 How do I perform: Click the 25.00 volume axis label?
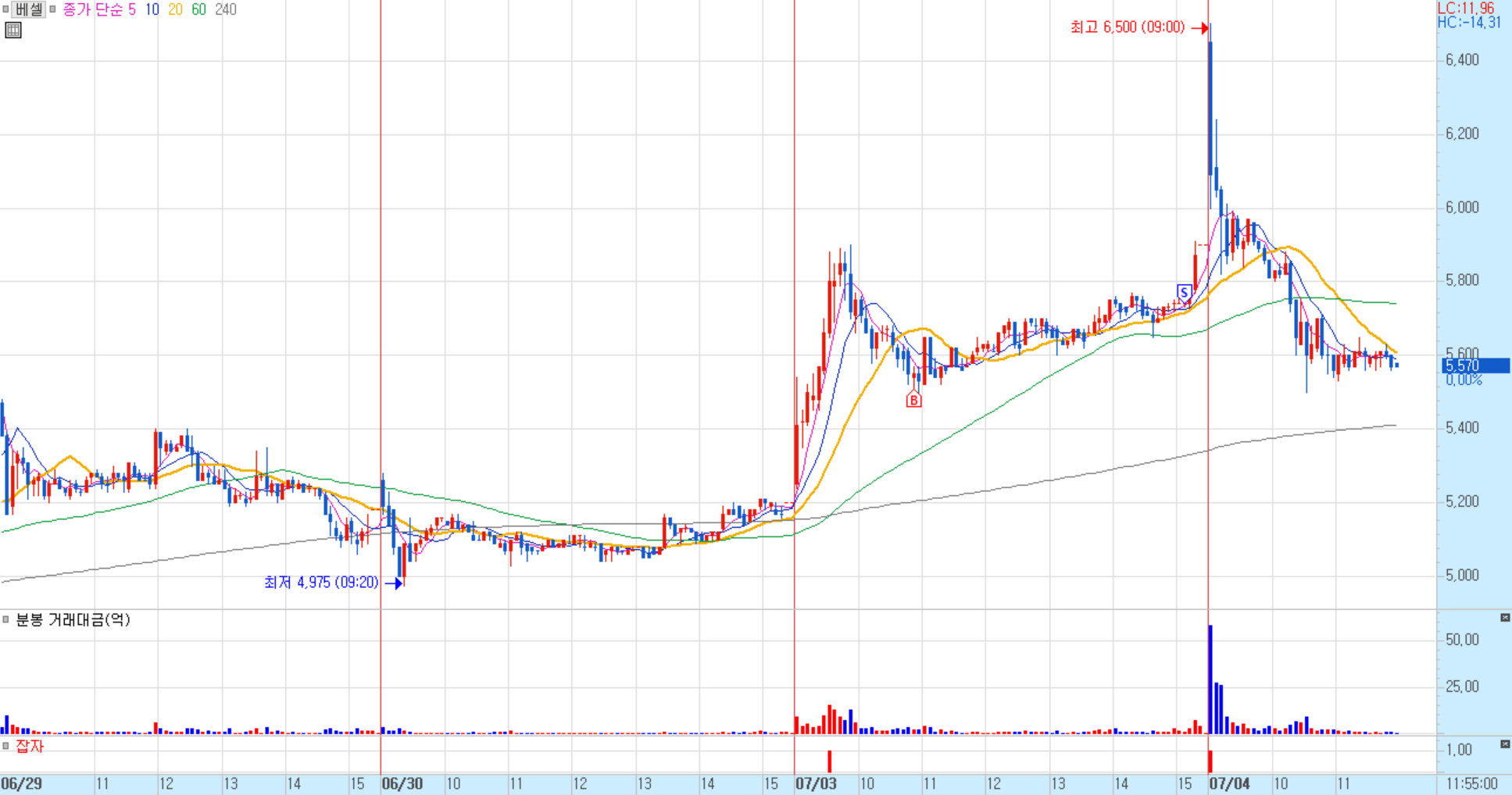click(x=1462, y=686)
